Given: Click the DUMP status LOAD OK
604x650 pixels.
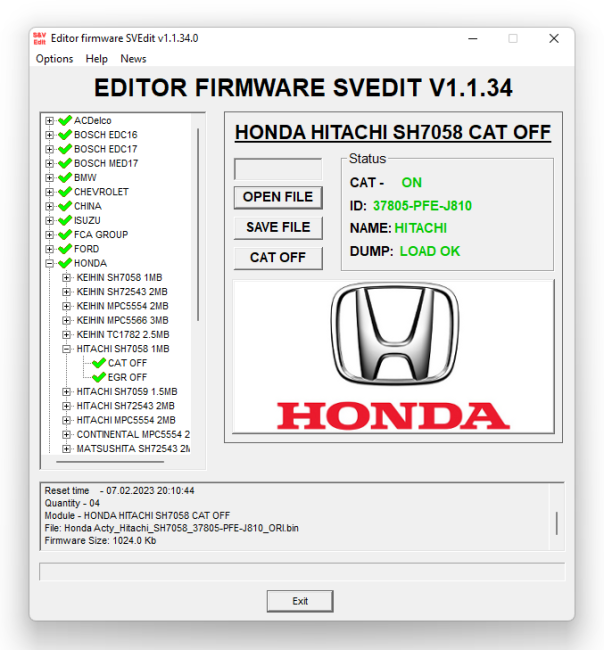Looking at the screenshot, I should tap(429, 251).
